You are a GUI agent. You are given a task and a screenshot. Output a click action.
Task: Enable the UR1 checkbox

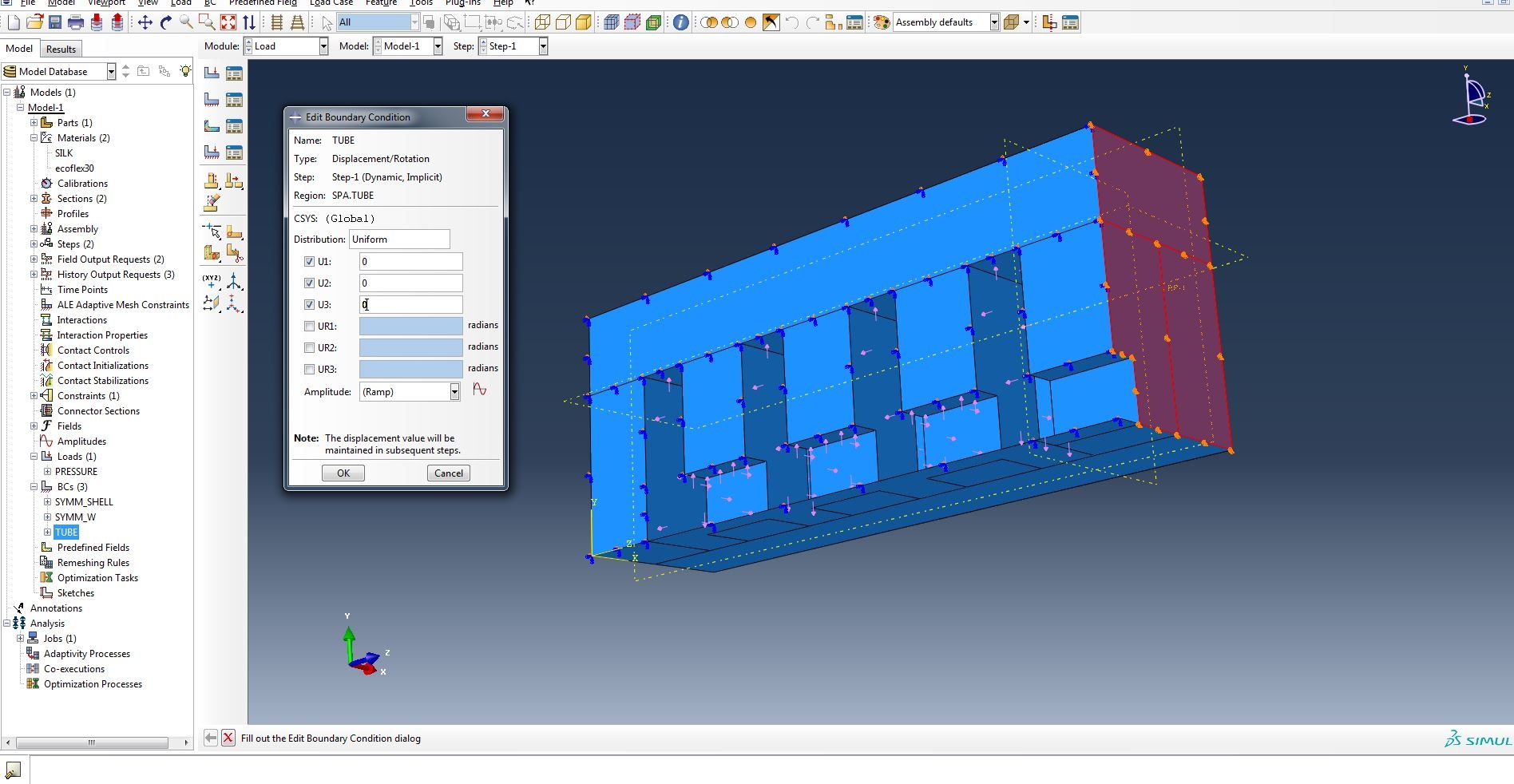click(x=309, y=327)
